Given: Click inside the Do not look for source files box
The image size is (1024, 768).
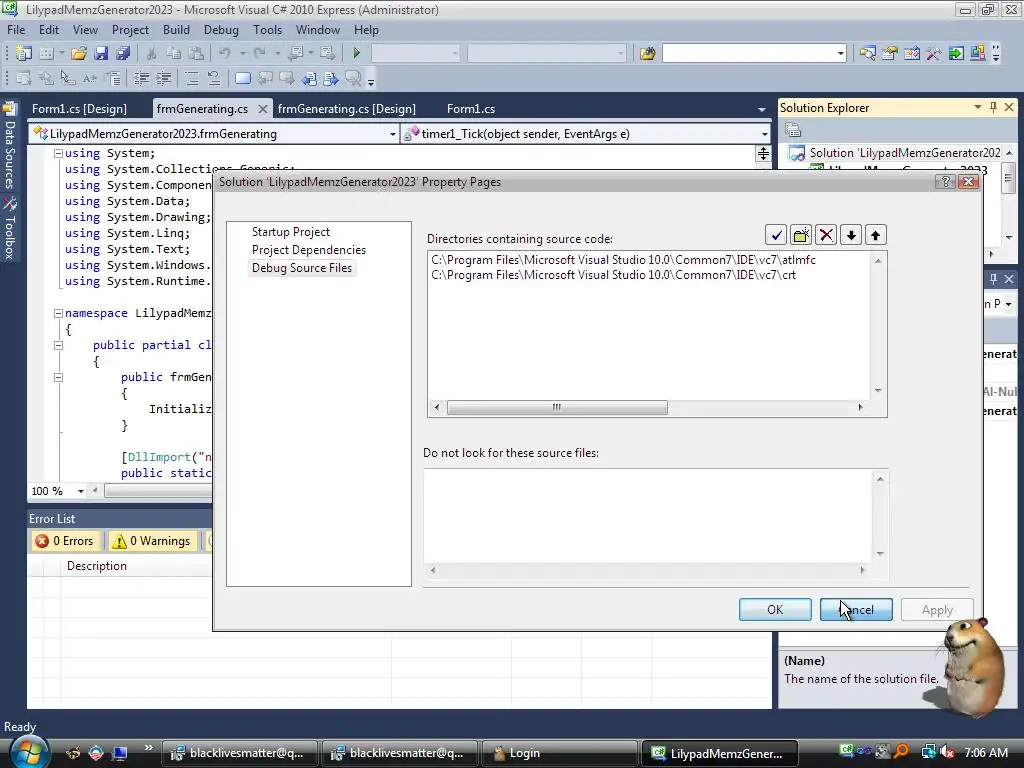Looking at the screenshot, I should (x=648, y=516).
